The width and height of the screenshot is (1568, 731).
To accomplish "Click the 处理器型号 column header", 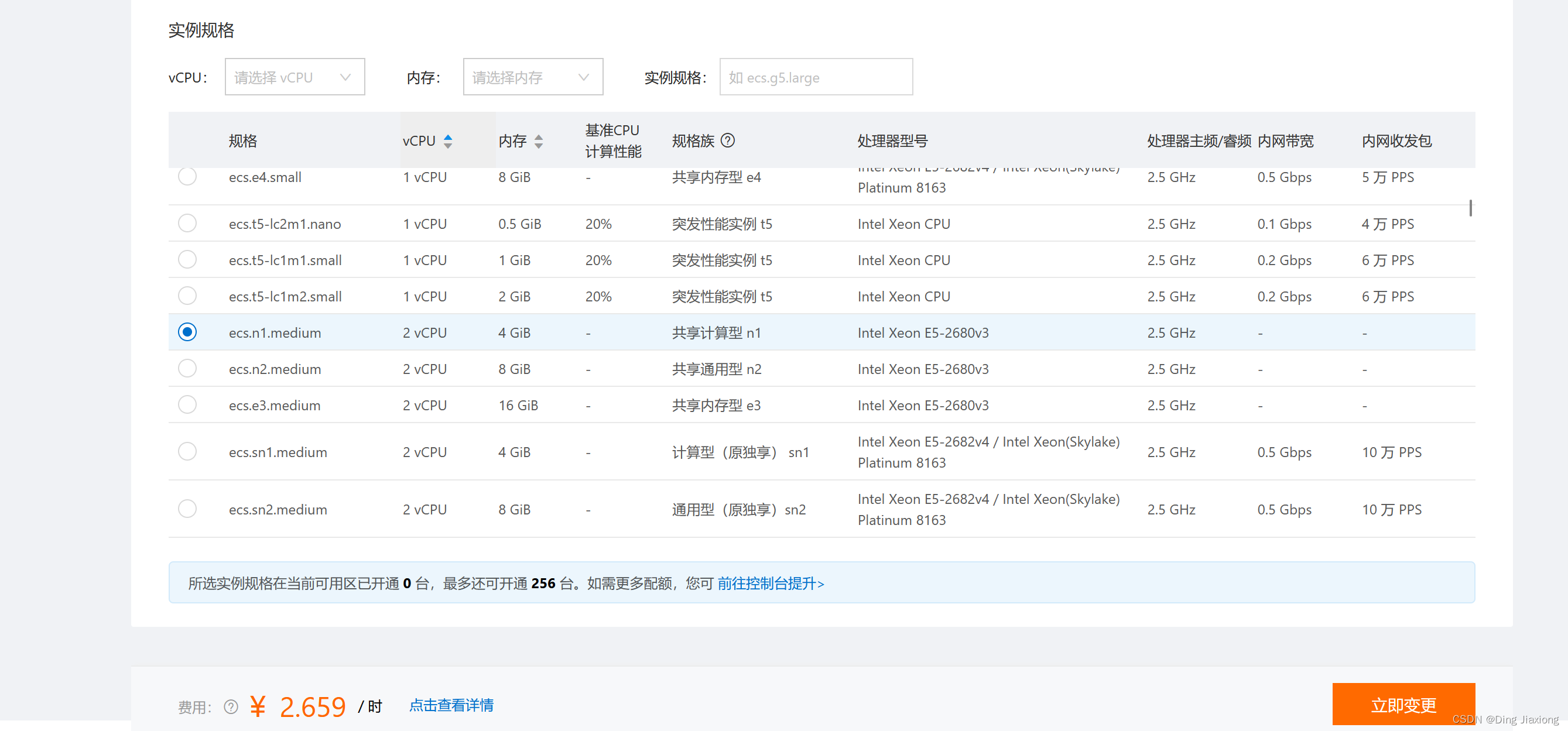I will pyautogui.click(x=892, y=141).
